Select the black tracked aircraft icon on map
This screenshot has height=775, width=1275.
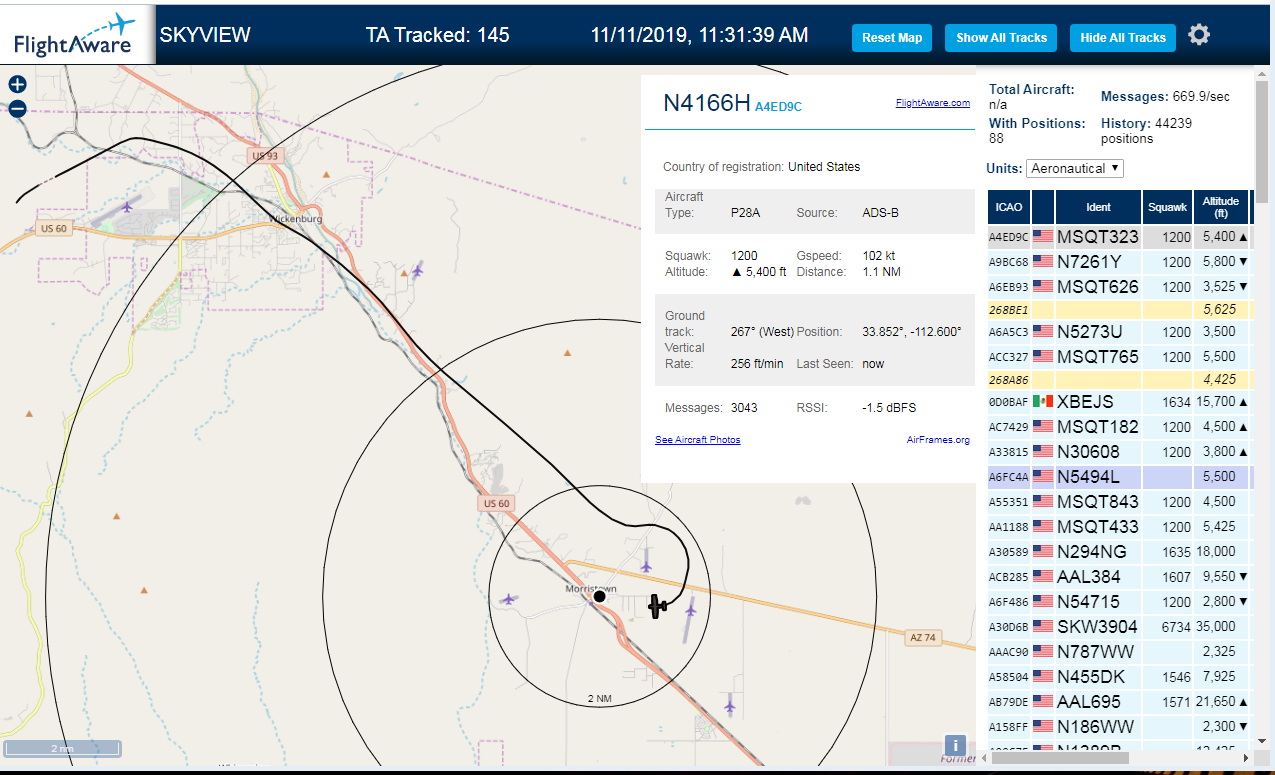657,606
